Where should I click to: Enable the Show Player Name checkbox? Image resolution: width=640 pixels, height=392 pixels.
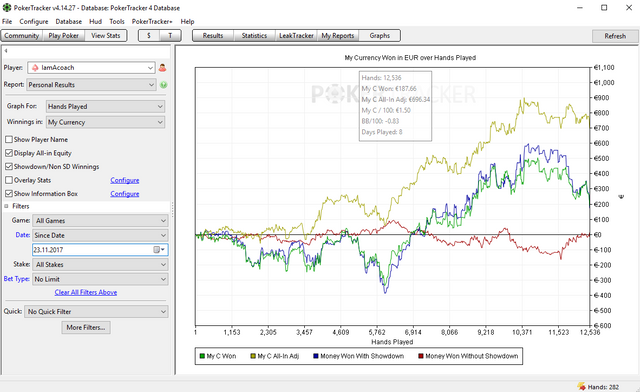9,140
